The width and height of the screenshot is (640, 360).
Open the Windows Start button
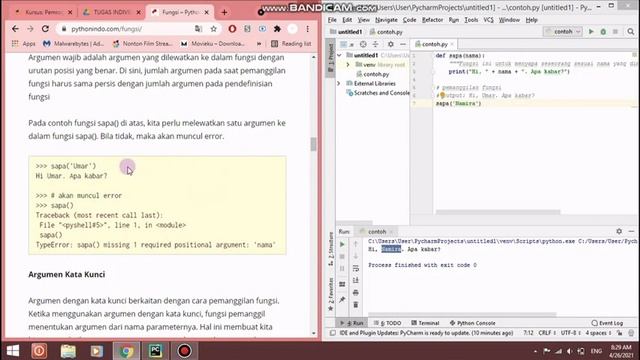coord(13,351)
